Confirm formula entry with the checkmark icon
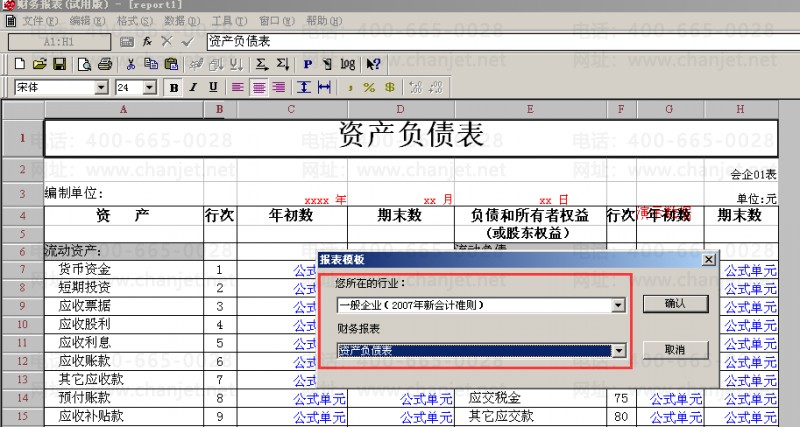 (187, 41)
